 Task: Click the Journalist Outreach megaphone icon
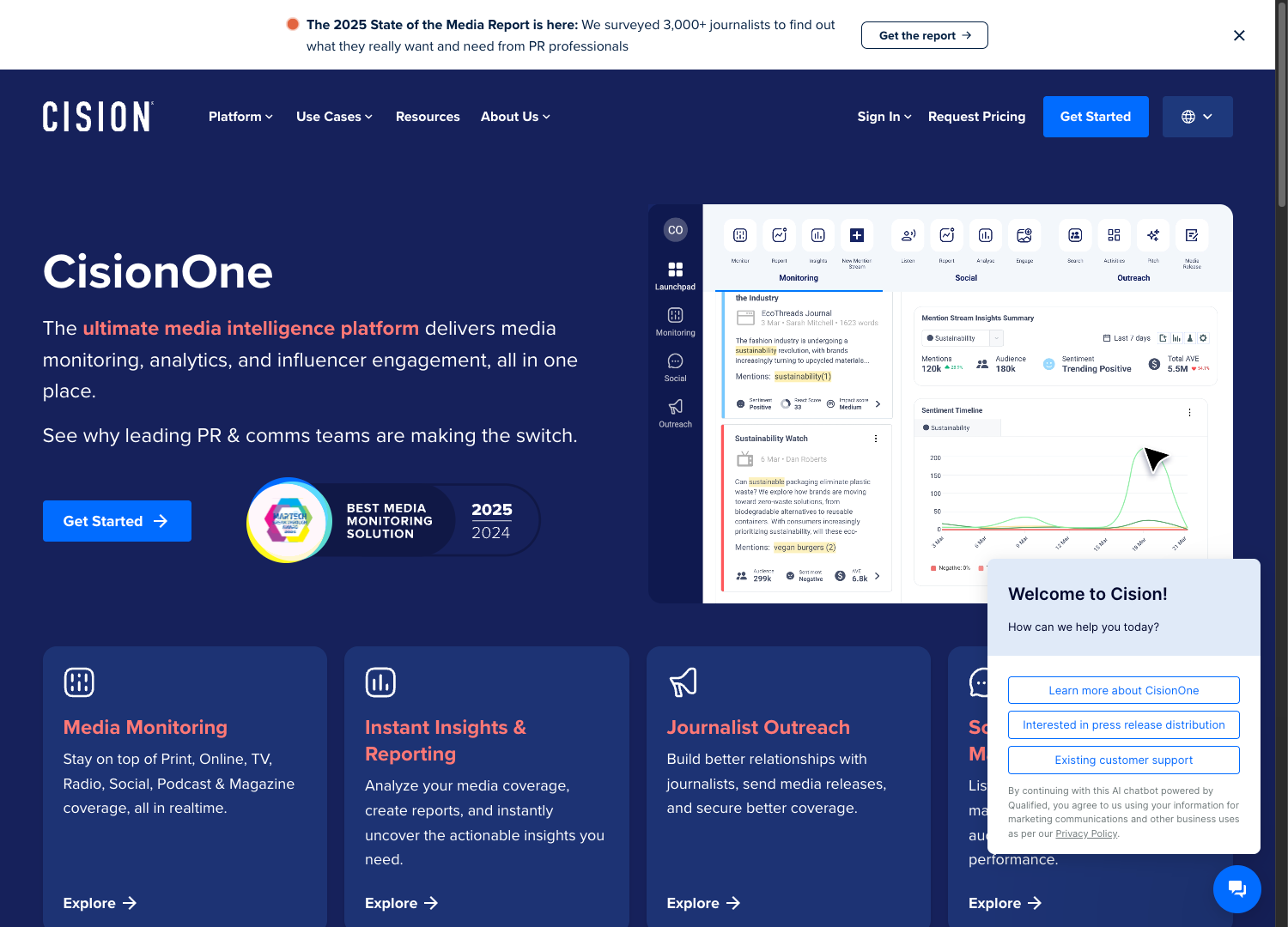[683, 682]
